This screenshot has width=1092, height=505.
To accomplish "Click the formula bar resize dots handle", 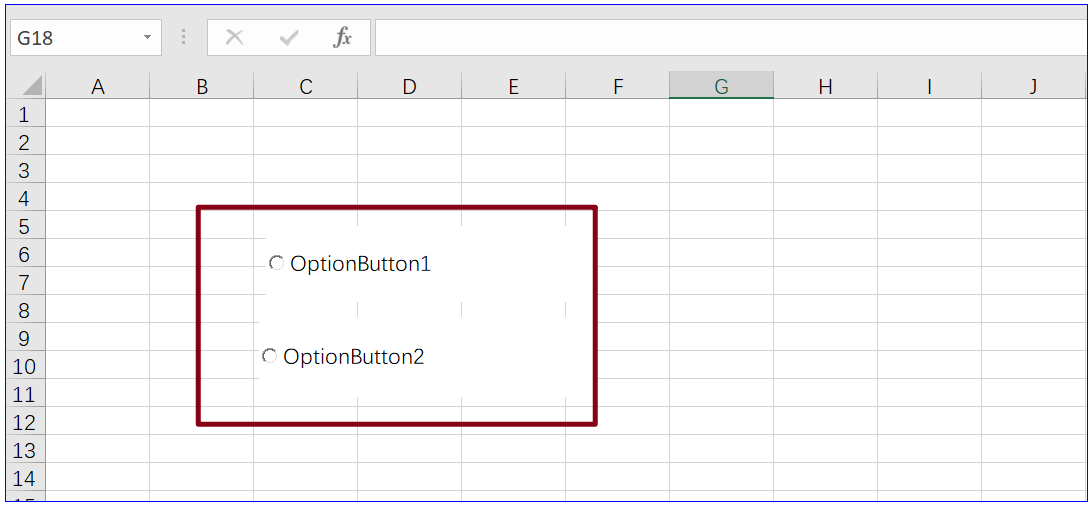I will click(183, 38).
